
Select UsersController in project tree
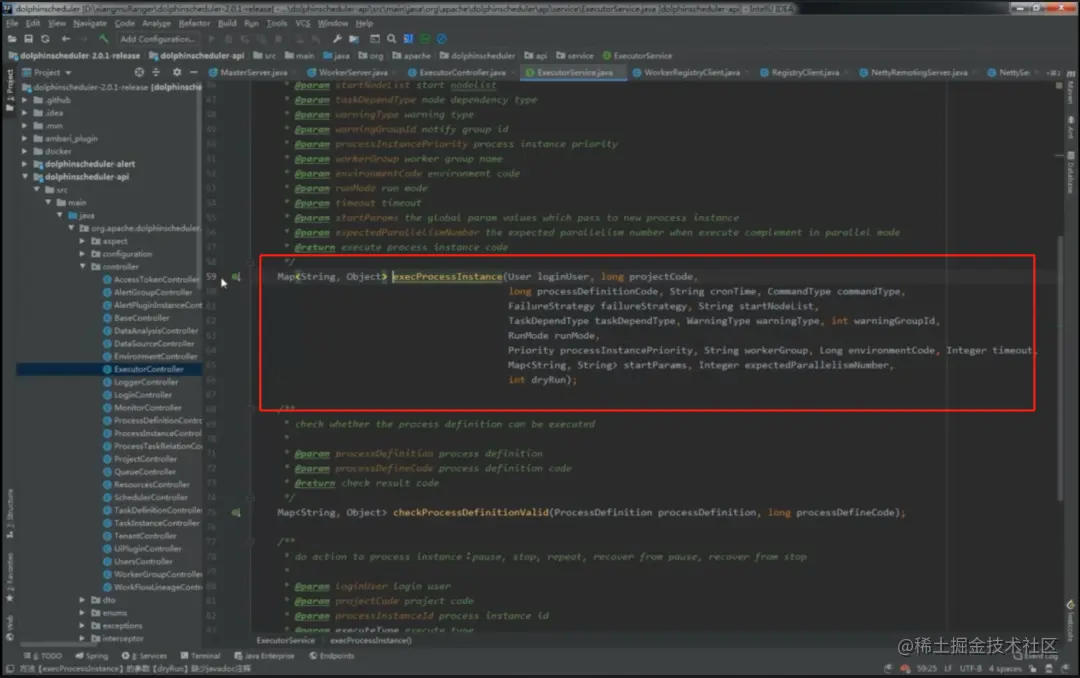click(143, 562)
